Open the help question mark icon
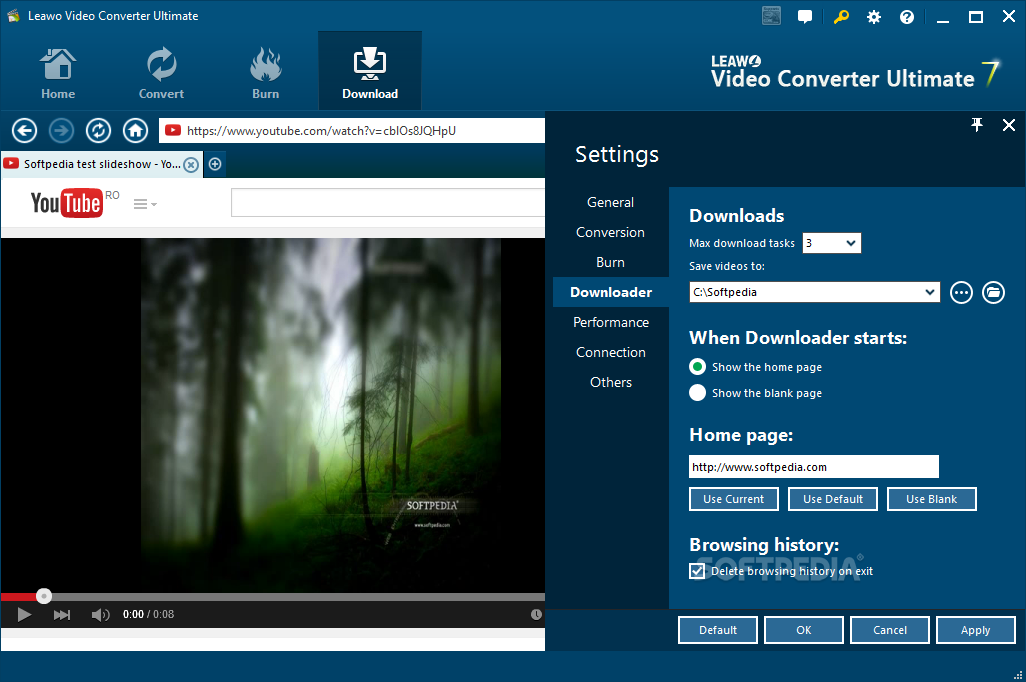The width and height of the screenshot is (1026, 682). [906, 17]
